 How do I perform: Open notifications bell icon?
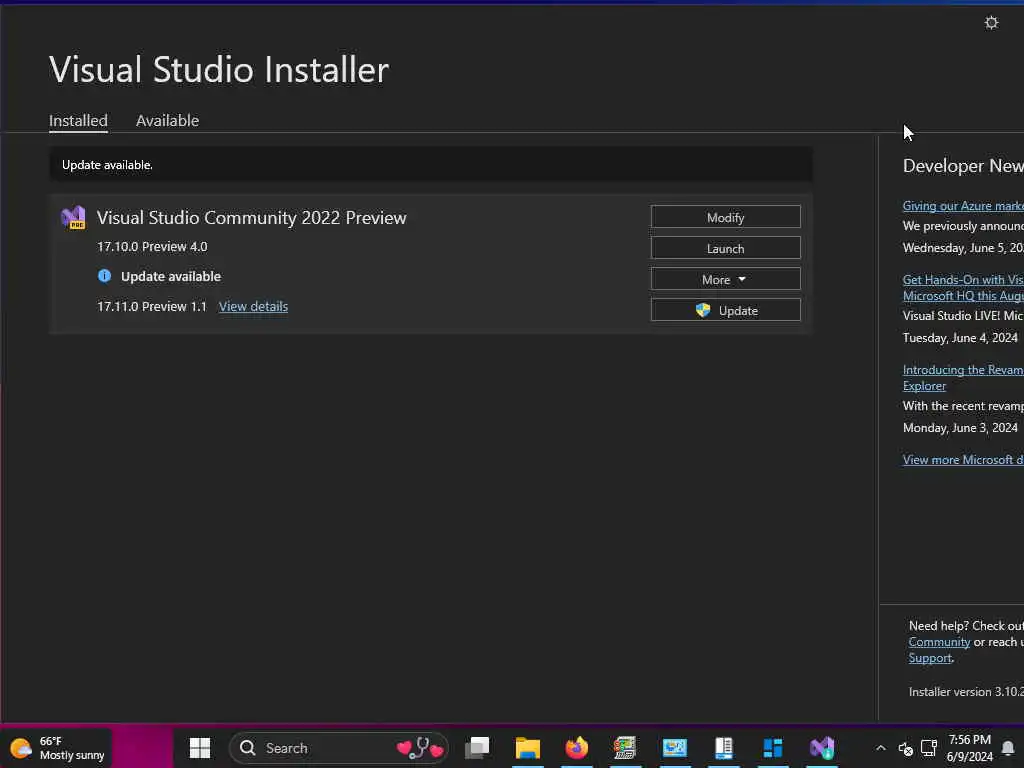1008,748
